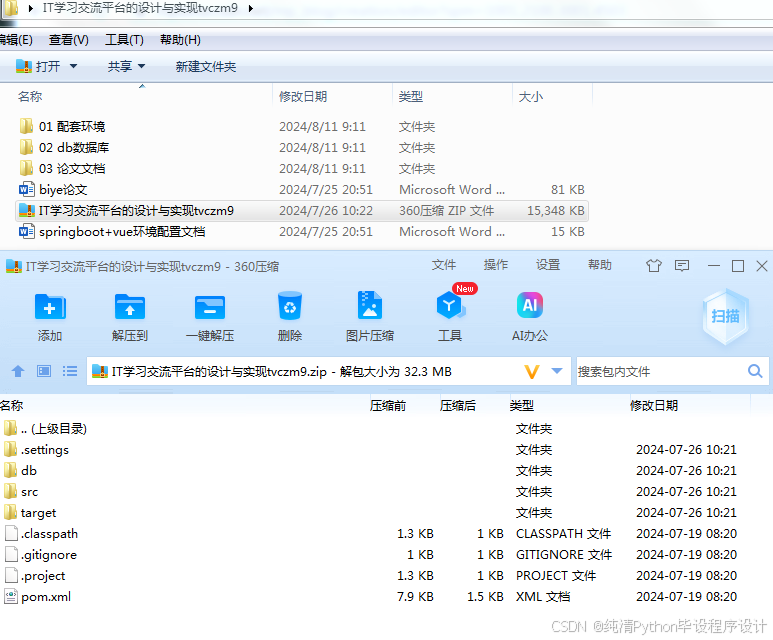Select the .project file name
Viewport: 773px width, 640px height.
coord(43,575)
